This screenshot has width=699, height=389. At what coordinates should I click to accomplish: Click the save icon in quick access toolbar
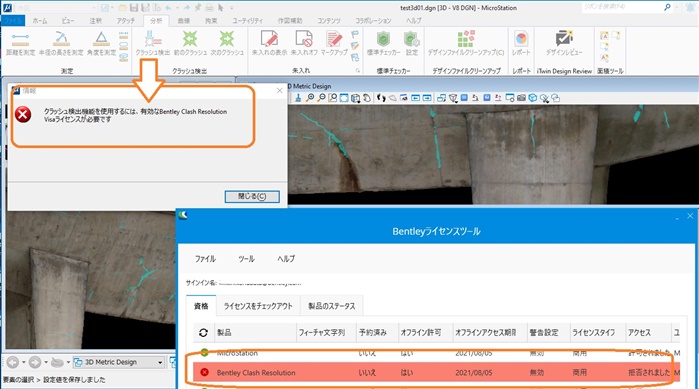134,8
